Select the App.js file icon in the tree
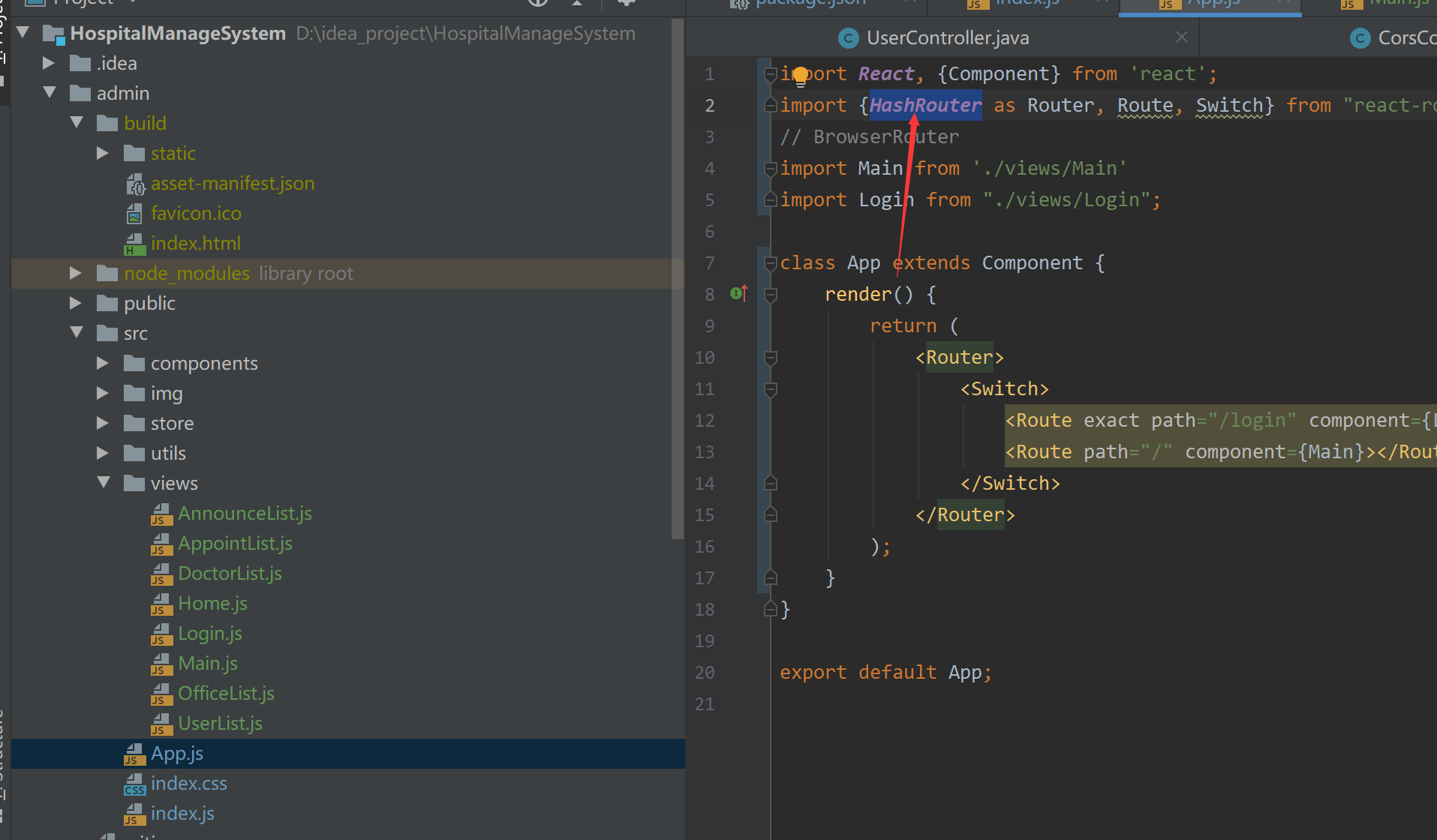Image resolution: width=1437 pixels, height=840 pixels. click(x=135, y=754)
